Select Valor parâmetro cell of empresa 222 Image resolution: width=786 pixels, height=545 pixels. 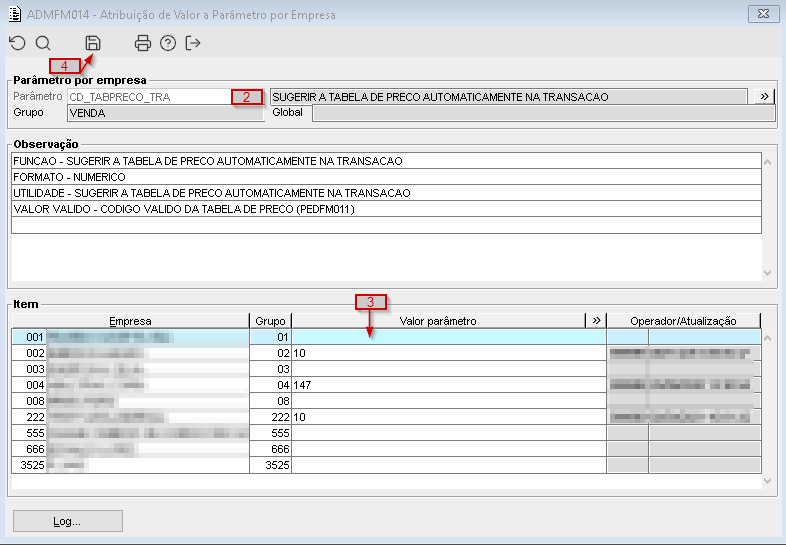click(x=449, y=417)
